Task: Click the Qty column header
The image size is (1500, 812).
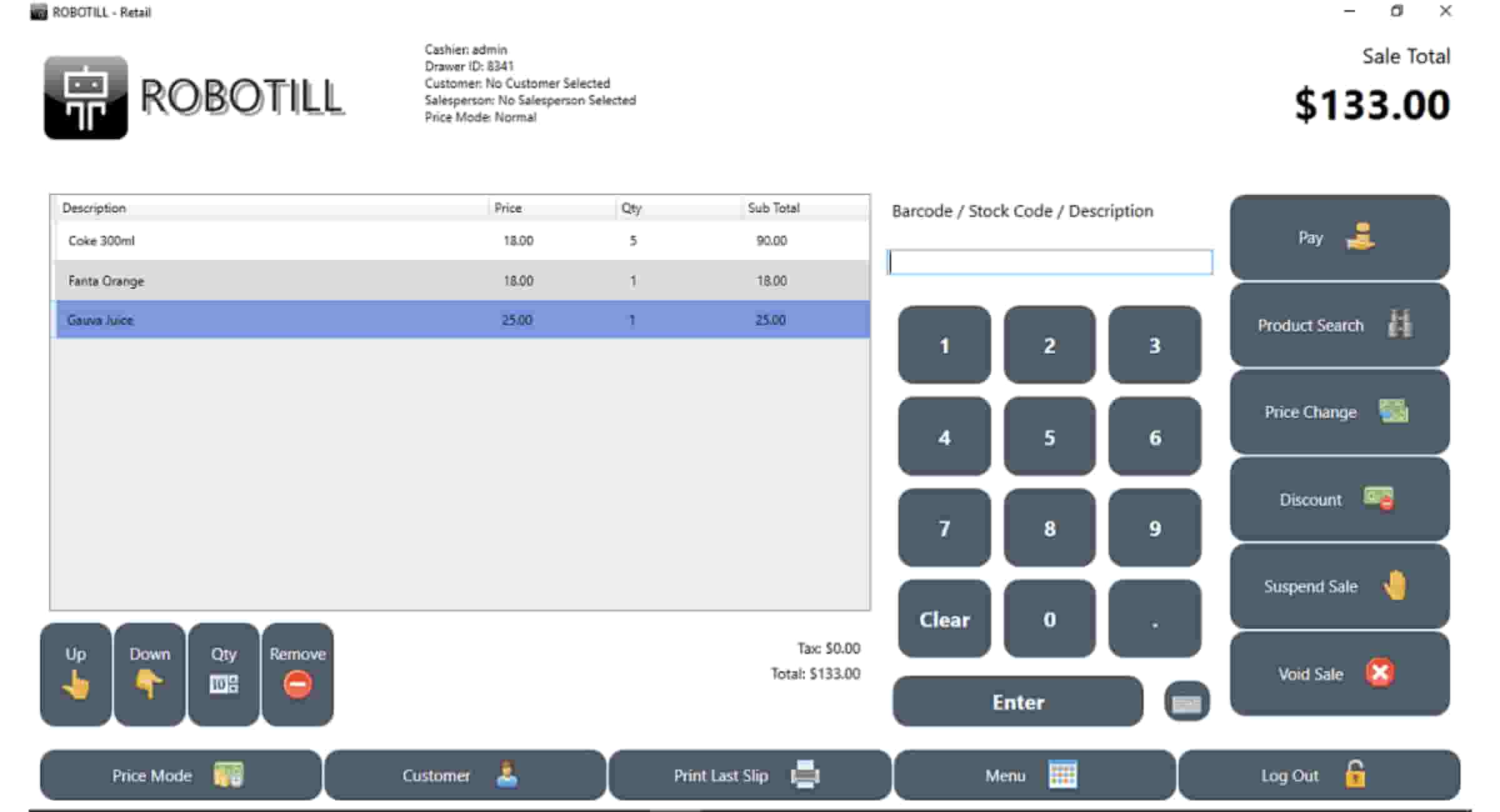Action: tap(679, 208)
